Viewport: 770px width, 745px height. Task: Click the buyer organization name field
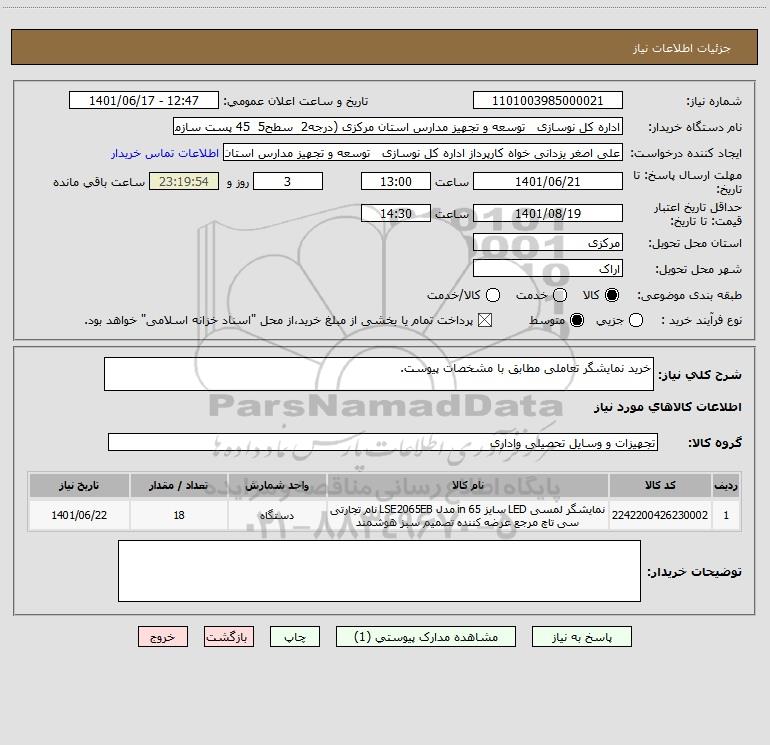point(398,127)
